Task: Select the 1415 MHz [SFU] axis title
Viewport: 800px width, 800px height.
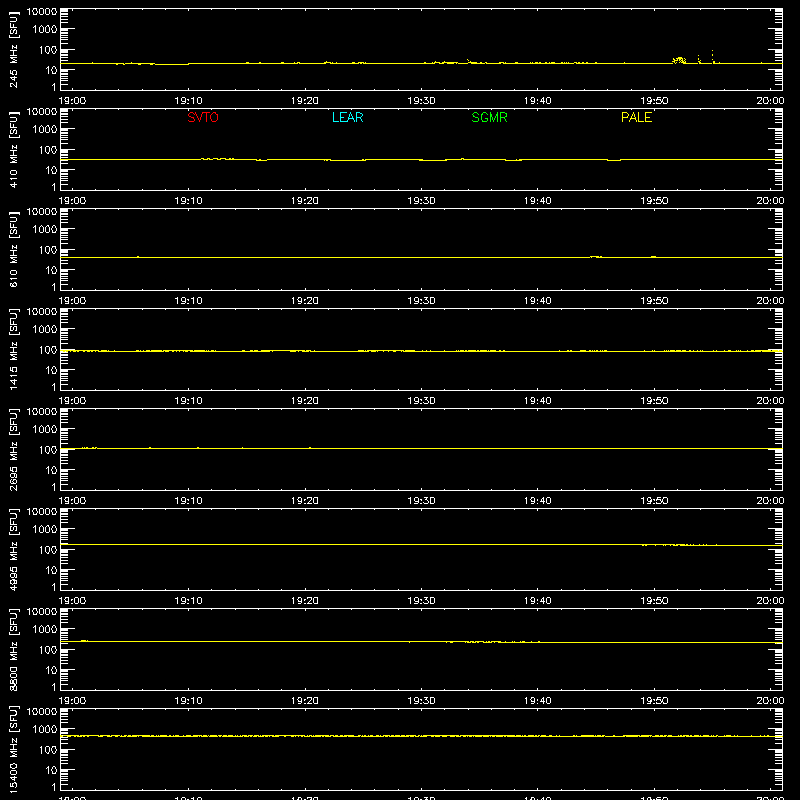Action: [14, 349]
